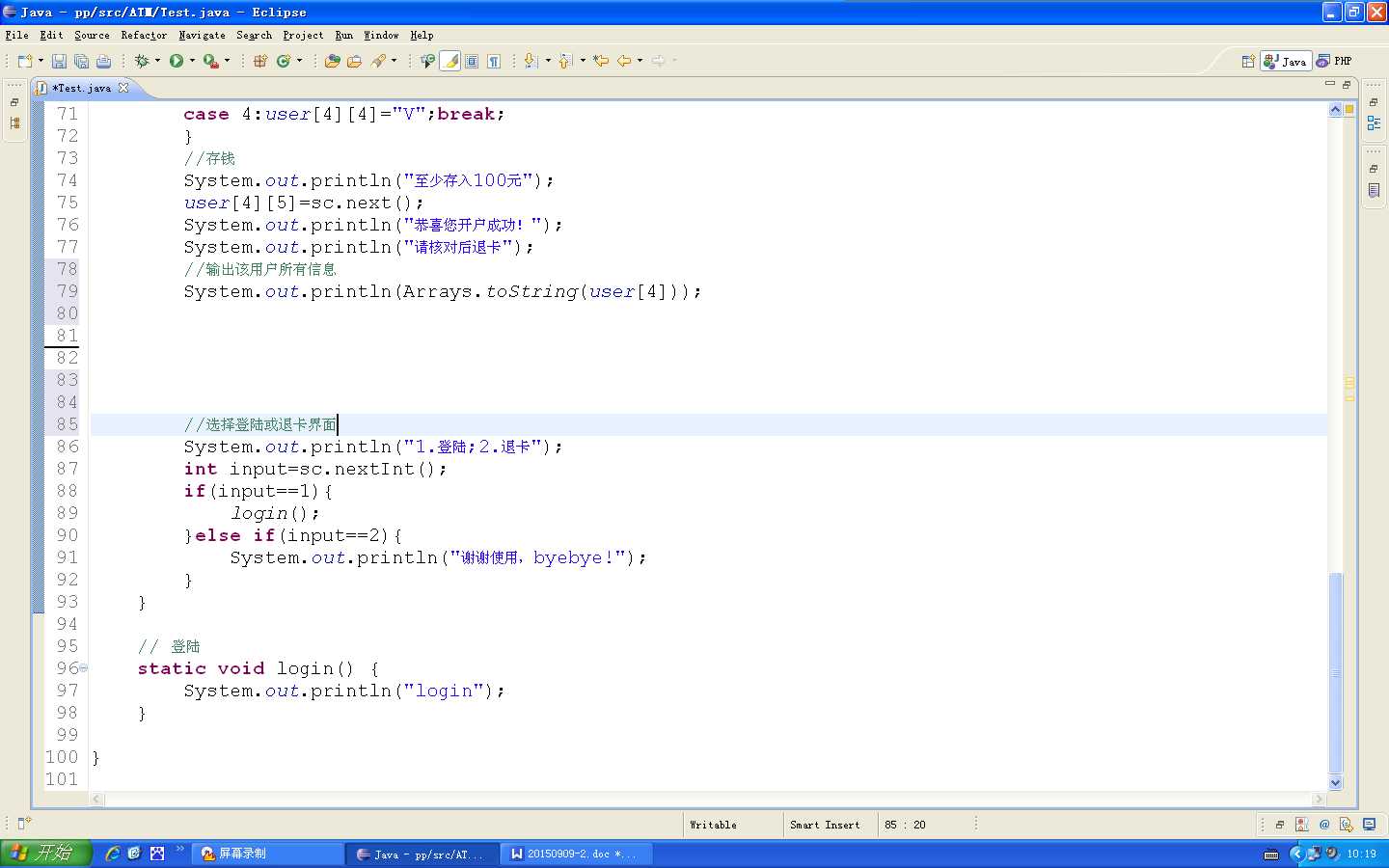Open the Run configurations dropdown arrow
Viewport: 1389px width, 868px height.
click(x=192, y=61)
